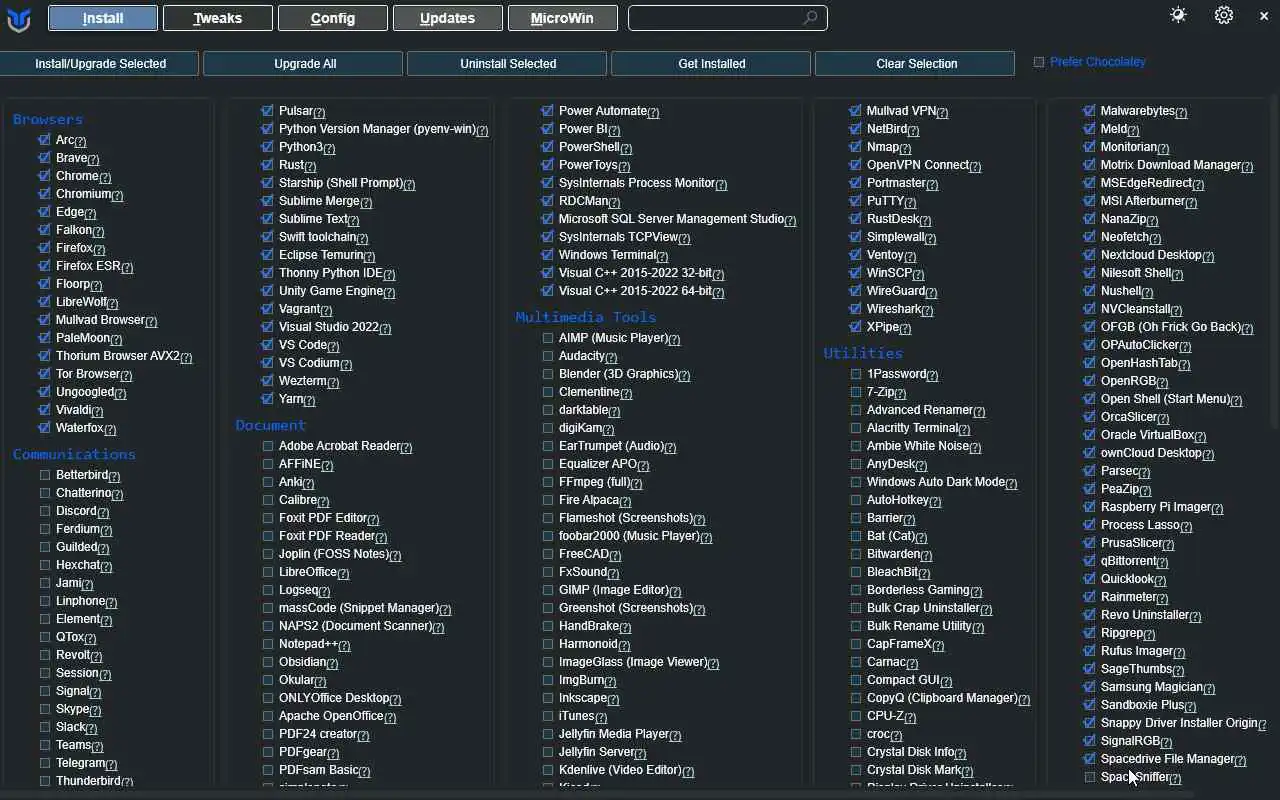
Task: Uncheck the Oracle VirtualBox checkbox
Action: coord(1089,435)
